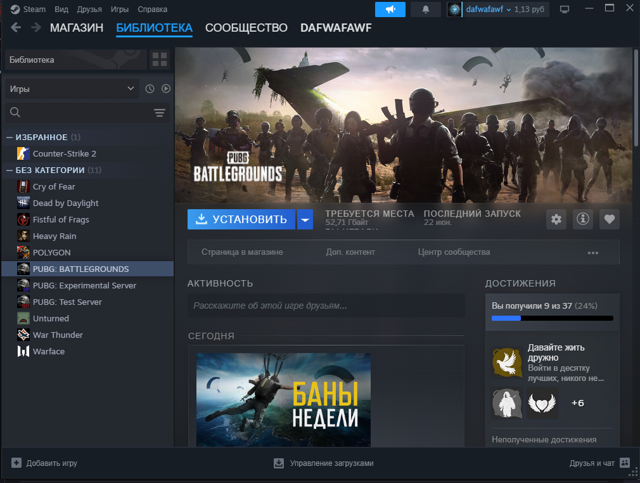640x483 pixels.
Task: Click the Dead by Daylight icon
Action: tap(23, 203)
